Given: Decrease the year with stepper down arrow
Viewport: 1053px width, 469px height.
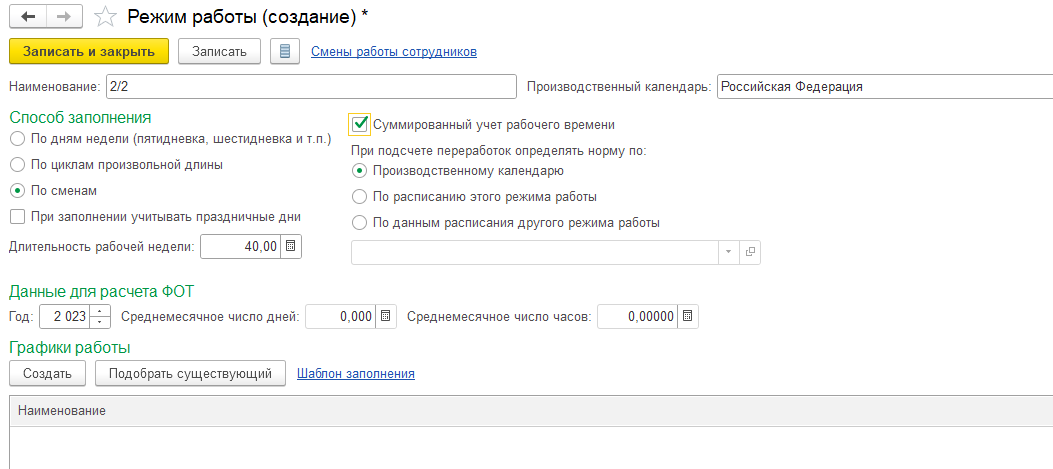Looking at the screenshot, I should (x=99, y=323).
